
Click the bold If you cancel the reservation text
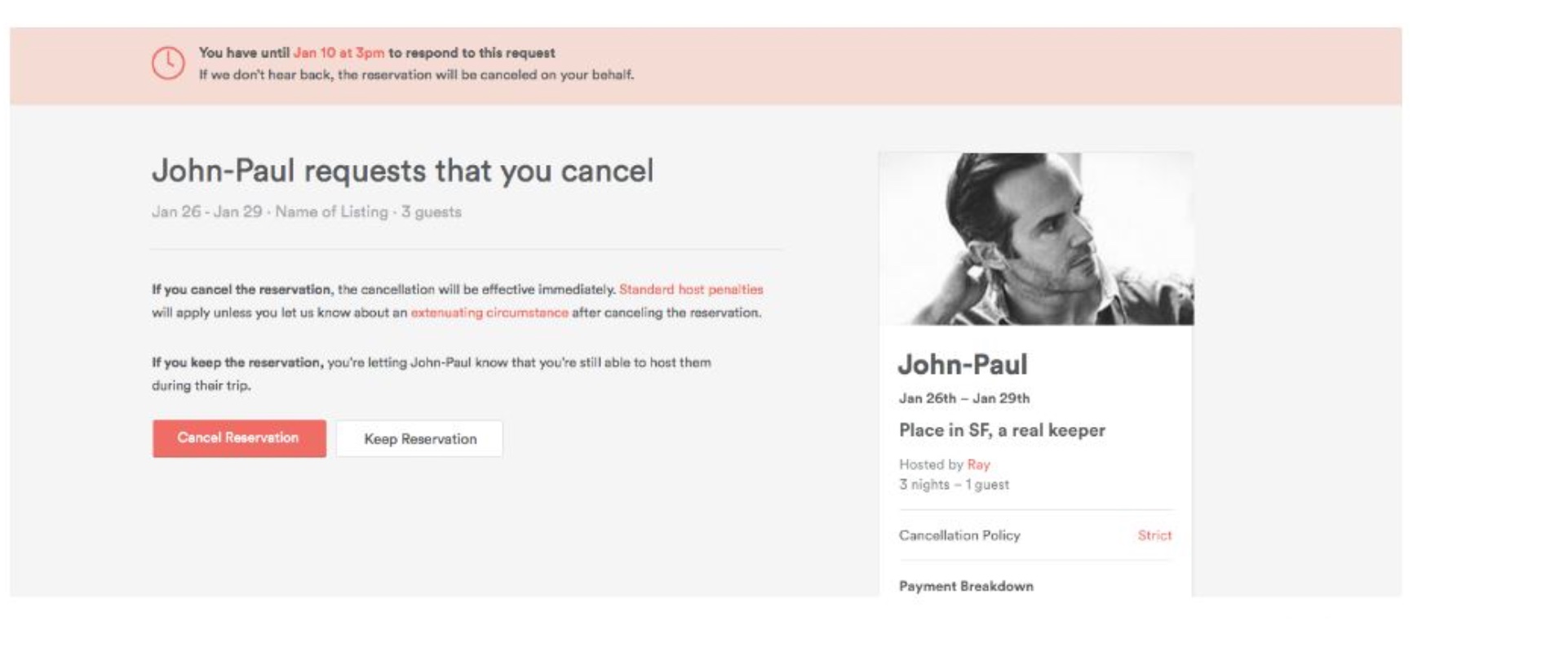(241, 290)
